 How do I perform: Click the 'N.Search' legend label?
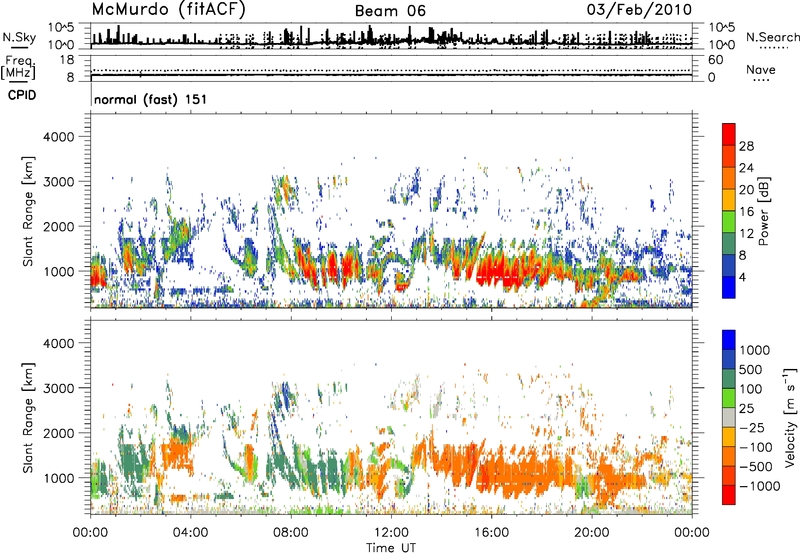click(772, 37)
